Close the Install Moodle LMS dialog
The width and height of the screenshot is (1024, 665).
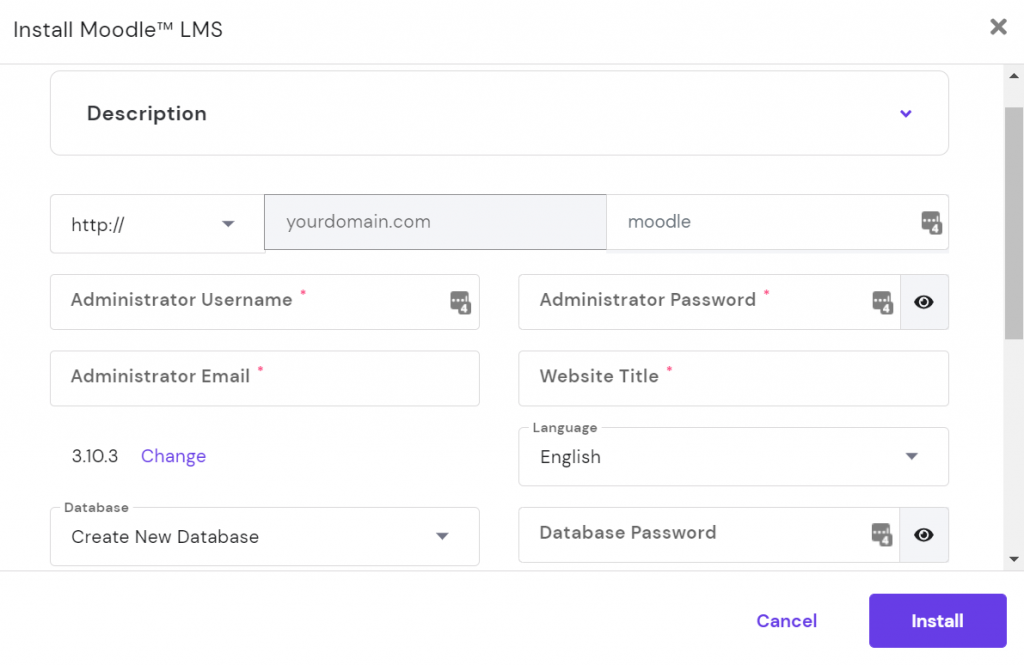[998, 27]
